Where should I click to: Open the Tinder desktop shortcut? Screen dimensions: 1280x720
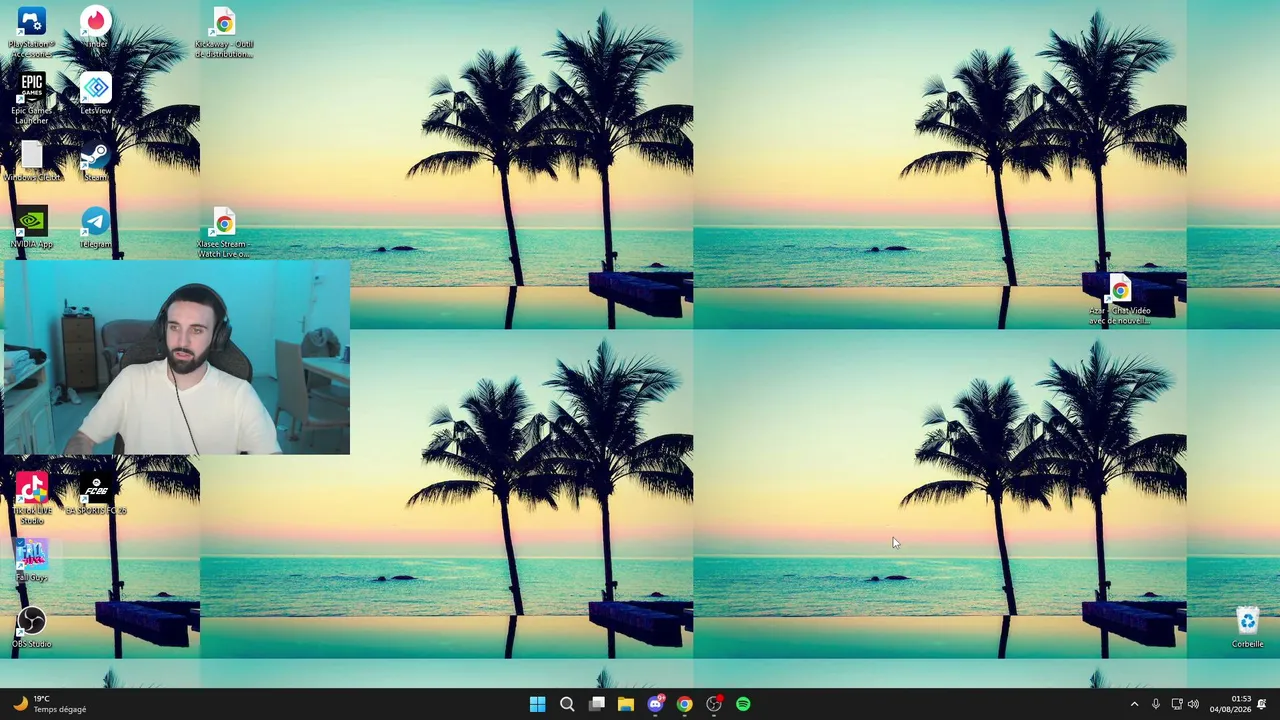[x=96, y=28]
